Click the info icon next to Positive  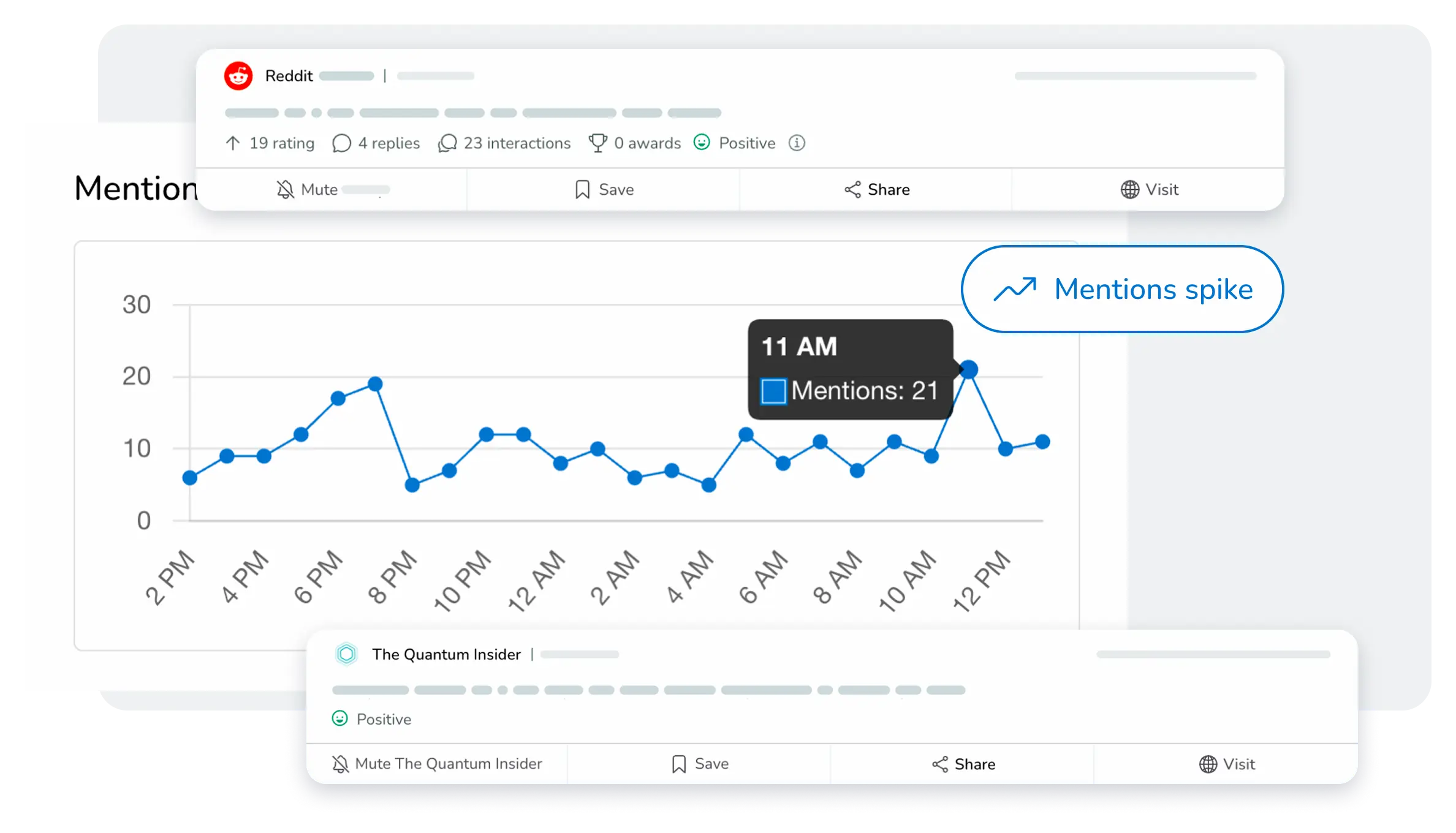(797, 143)
